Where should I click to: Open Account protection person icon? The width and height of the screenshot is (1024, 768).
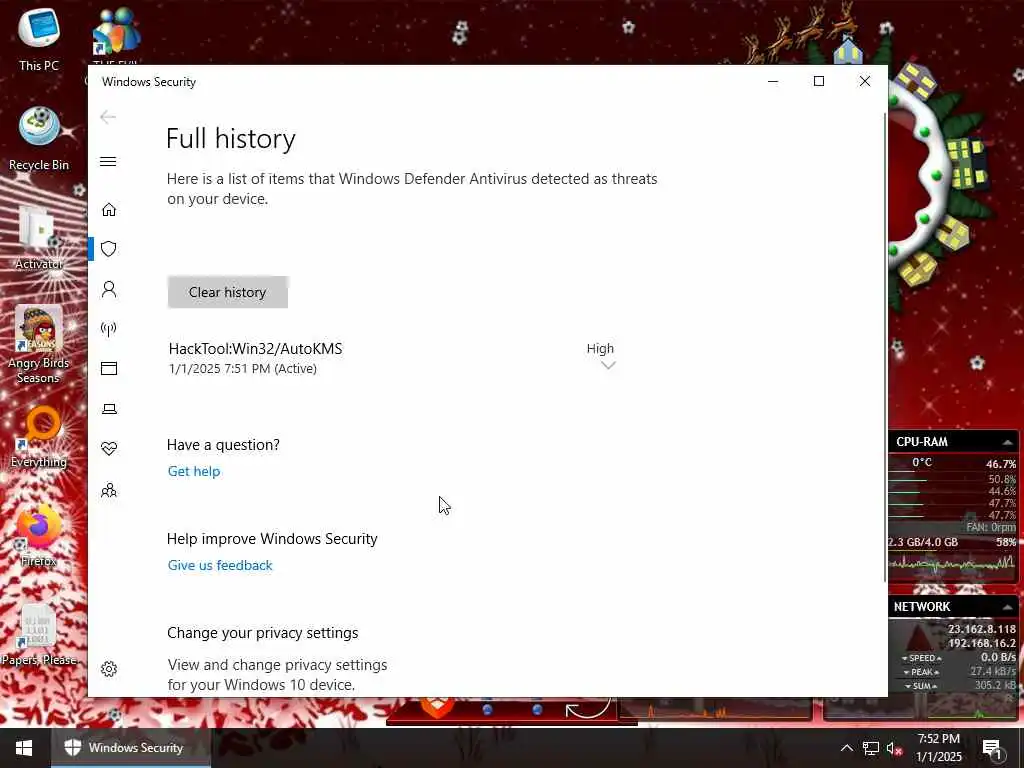pos(109,289)
